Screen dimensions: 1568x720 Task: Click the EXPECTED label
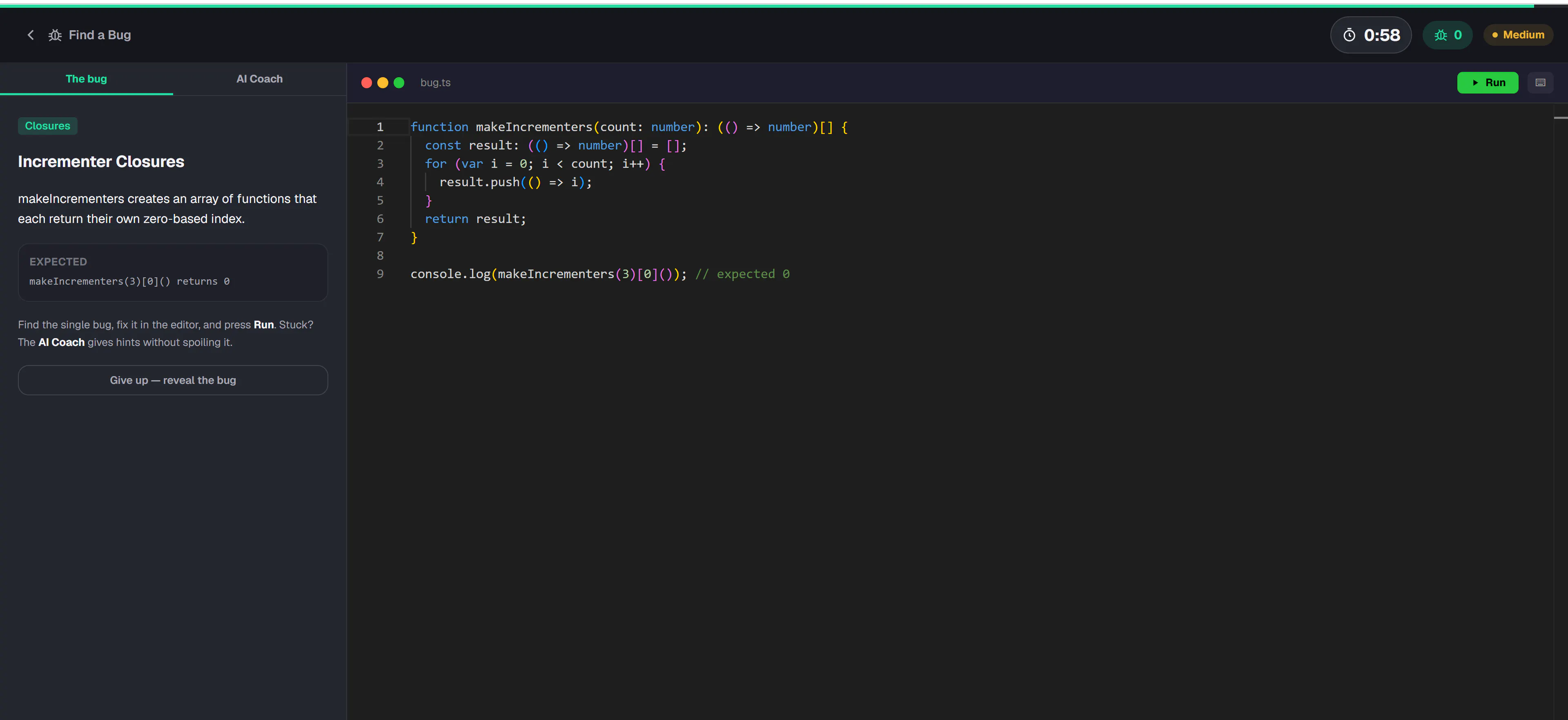point(58,262)
